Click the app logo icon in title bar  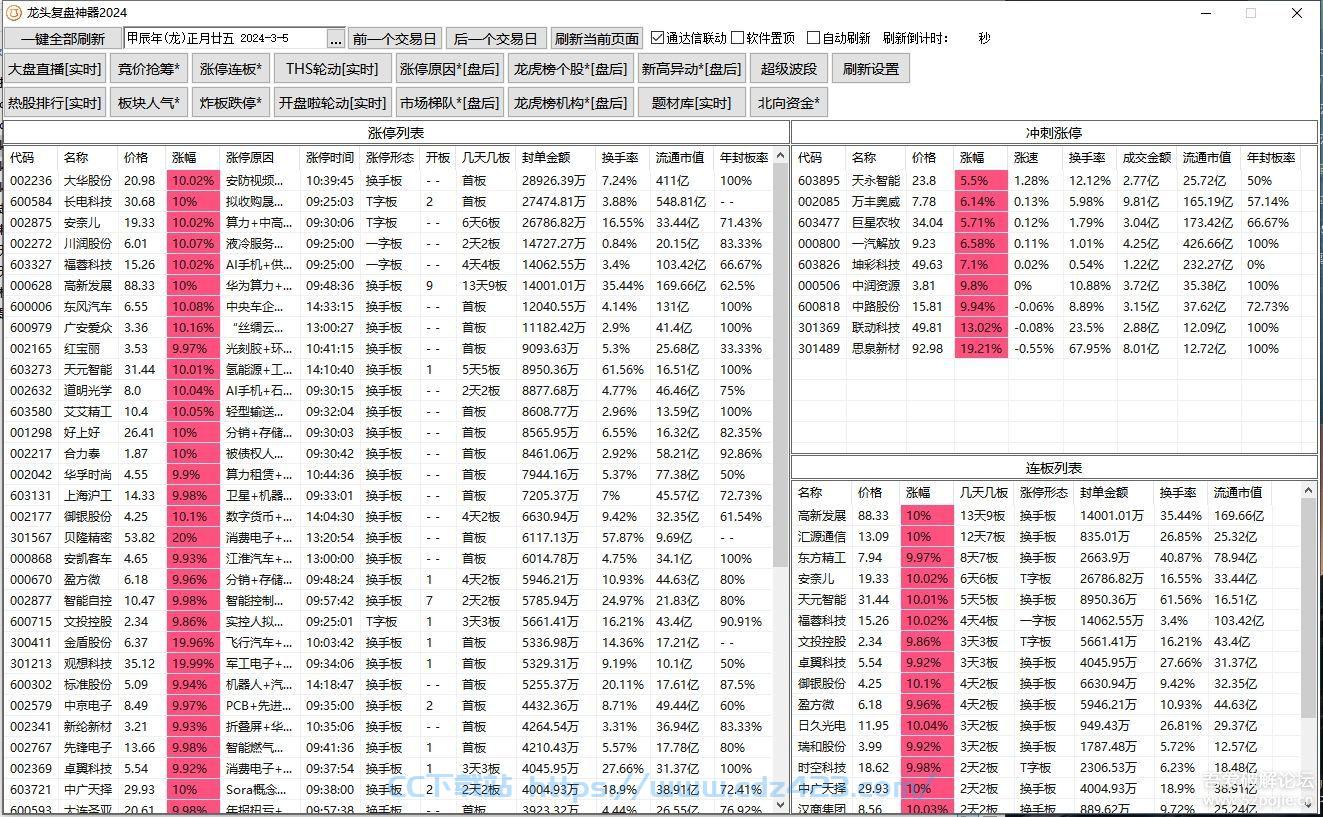(14, 13)
